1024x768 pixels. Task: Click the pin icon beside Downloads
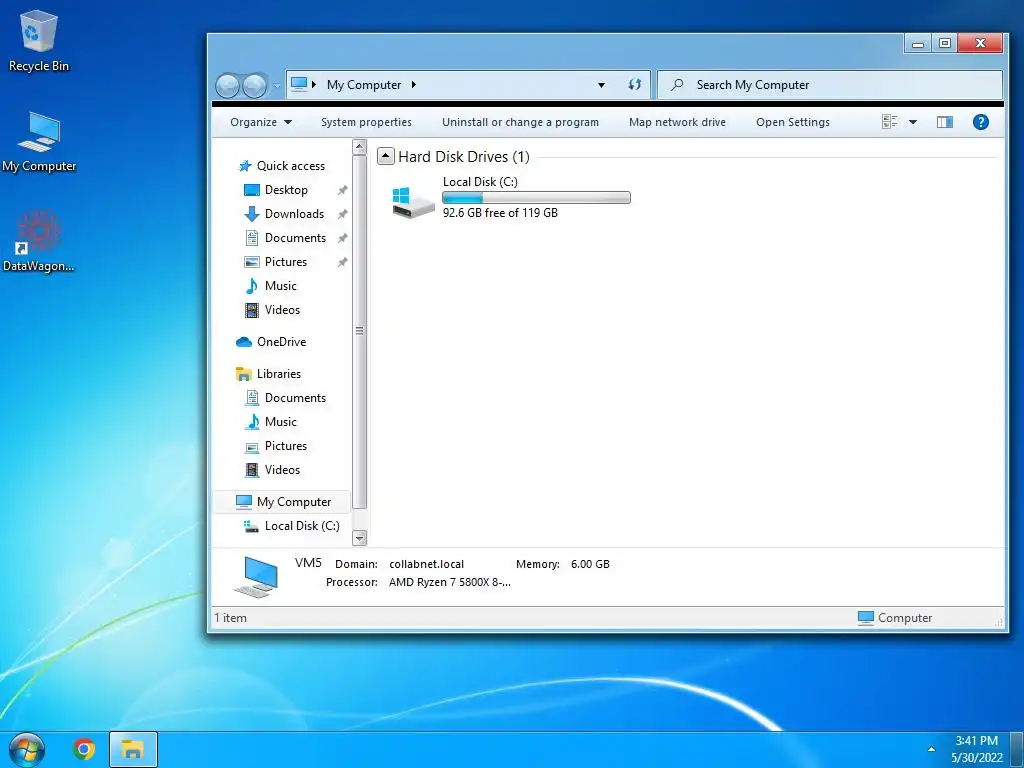342,214
